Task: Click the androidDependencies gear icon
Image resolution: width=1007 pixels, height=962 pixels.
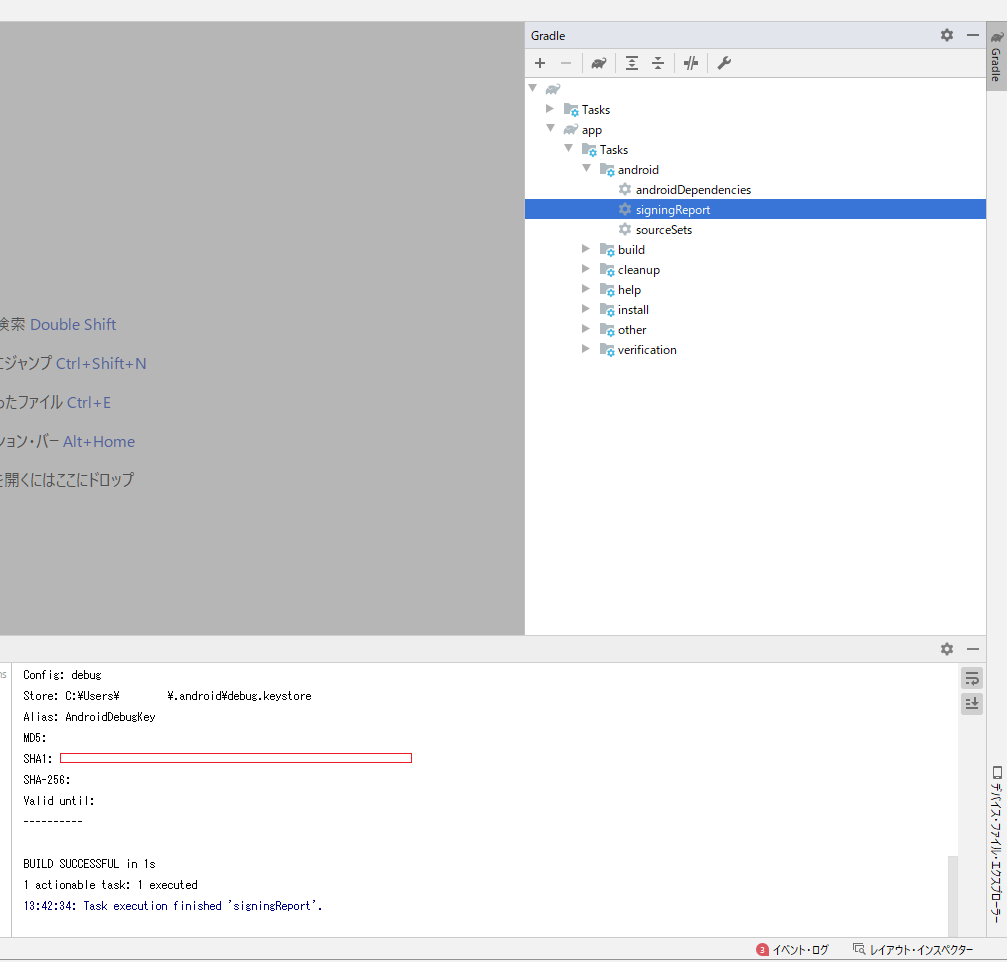Action: click(x=625, y=189)
